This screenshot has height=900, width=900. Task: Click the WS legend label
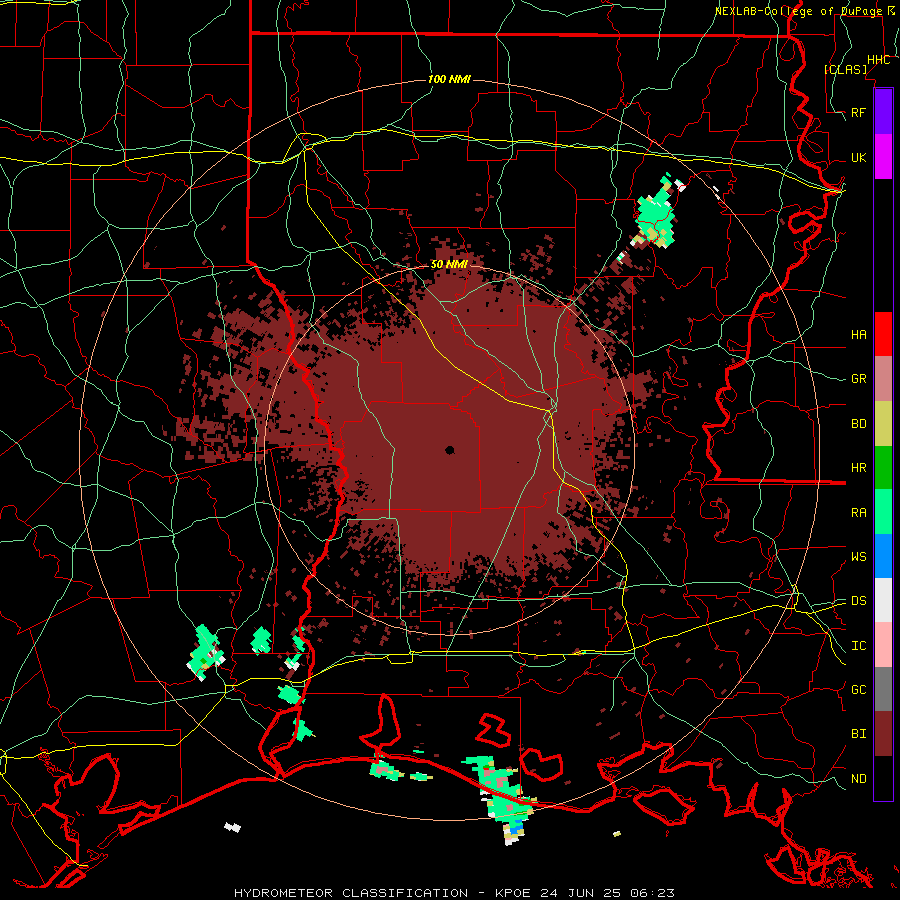tap(858, 557)
